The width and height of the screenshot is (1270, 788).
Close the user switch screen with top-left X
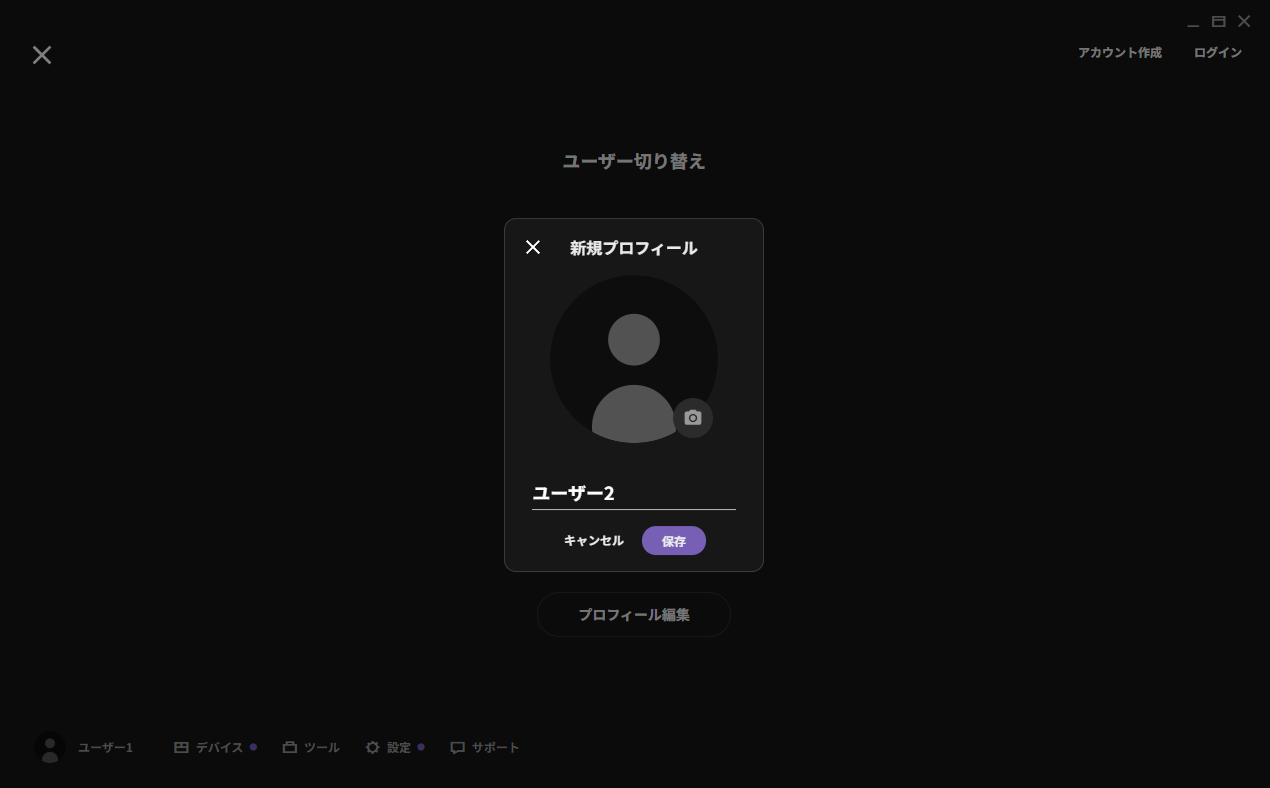42,55
